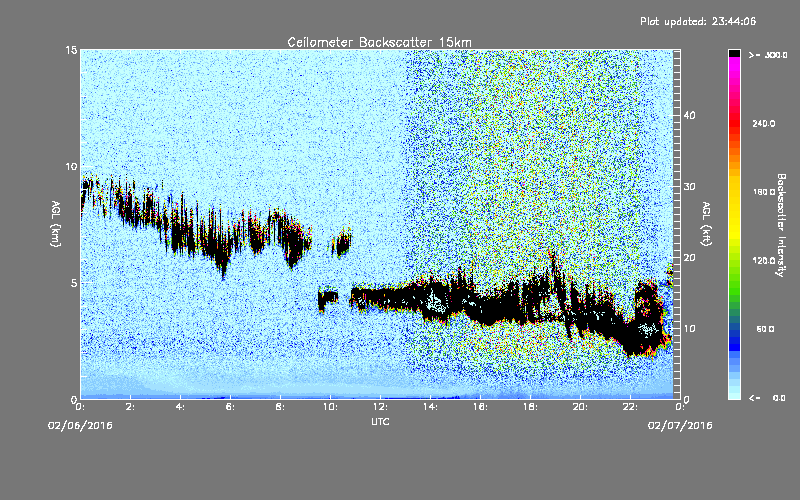Viewport: 800px width, 500px height.
Task: Click the "15" tick on the km axis
Action: click(x=71, y=50)
